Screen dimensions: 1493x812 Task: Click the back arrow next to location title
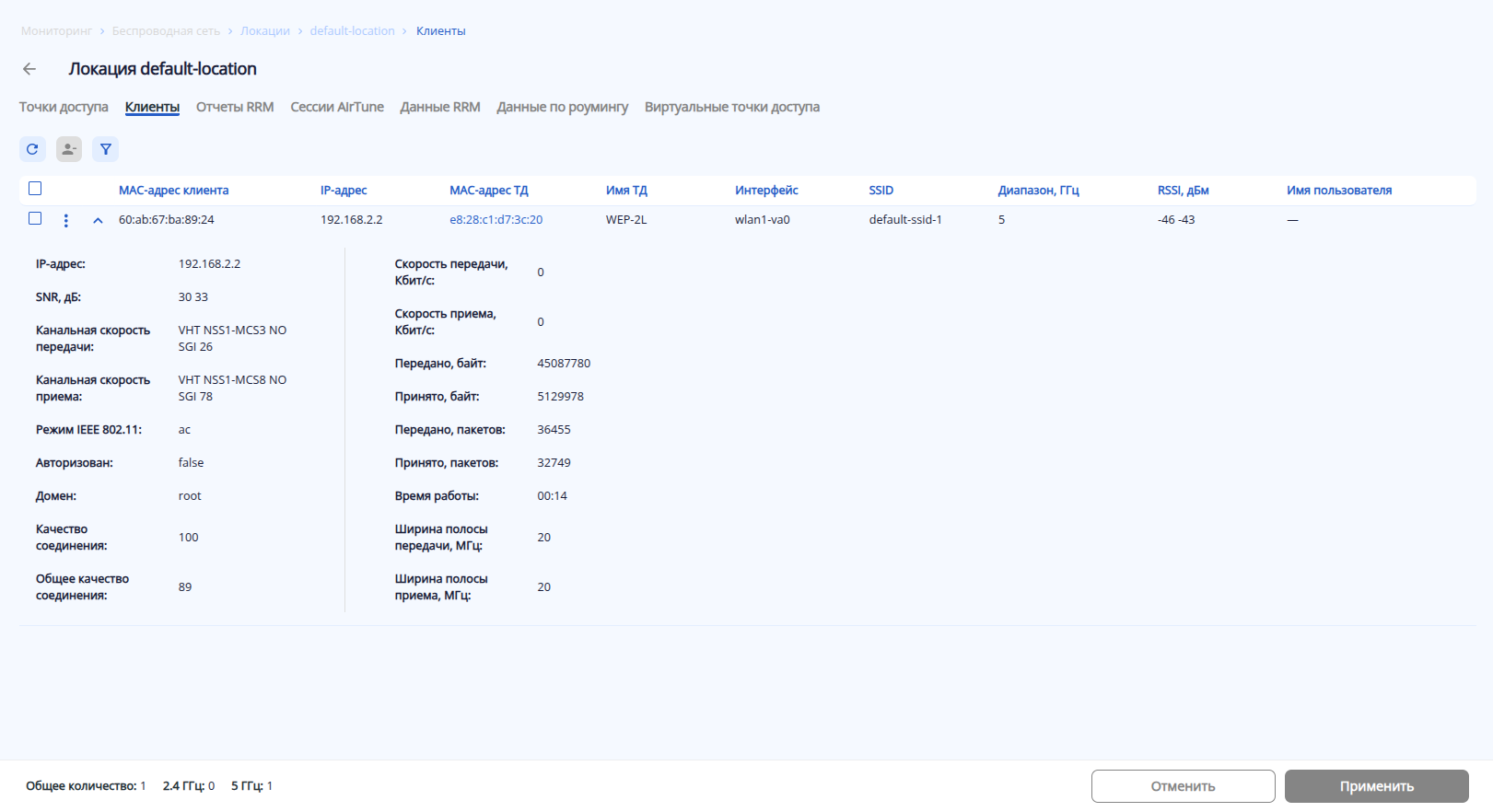(x=29, y=69)
